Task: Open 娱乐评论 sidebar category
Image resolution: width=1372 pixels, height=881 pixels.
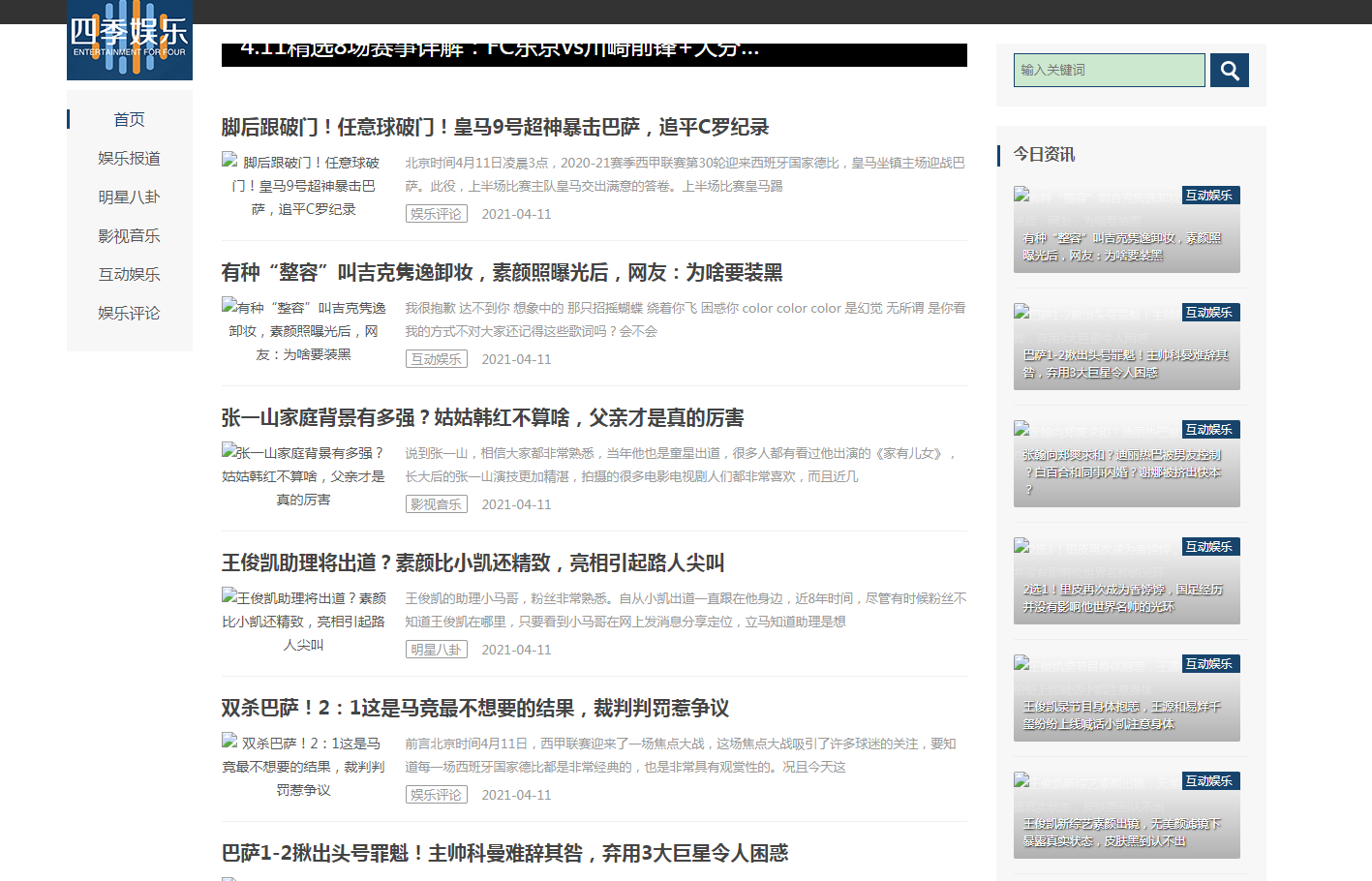Action: [x=130, y=313]
